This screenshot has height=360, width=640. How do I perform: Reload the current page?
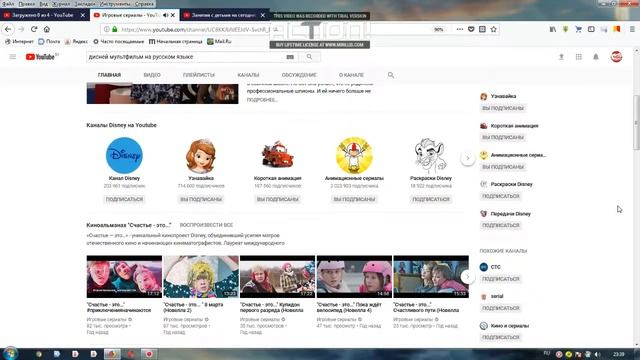pyautogui.click(x=34, y=29)
